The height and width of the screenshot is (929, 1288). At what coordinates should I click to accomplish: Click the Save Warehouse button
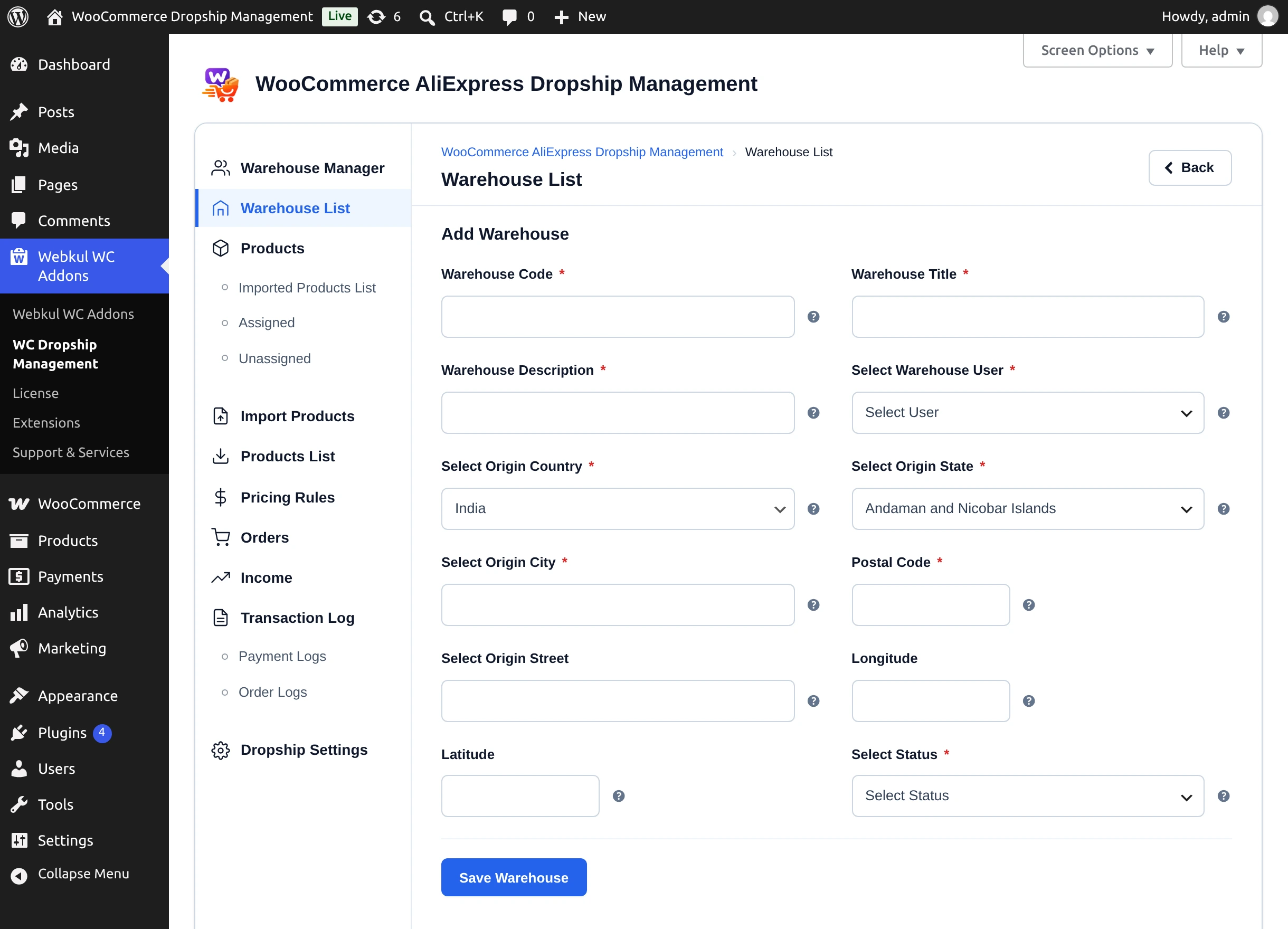pyautogui.click(x=514, y=877)
